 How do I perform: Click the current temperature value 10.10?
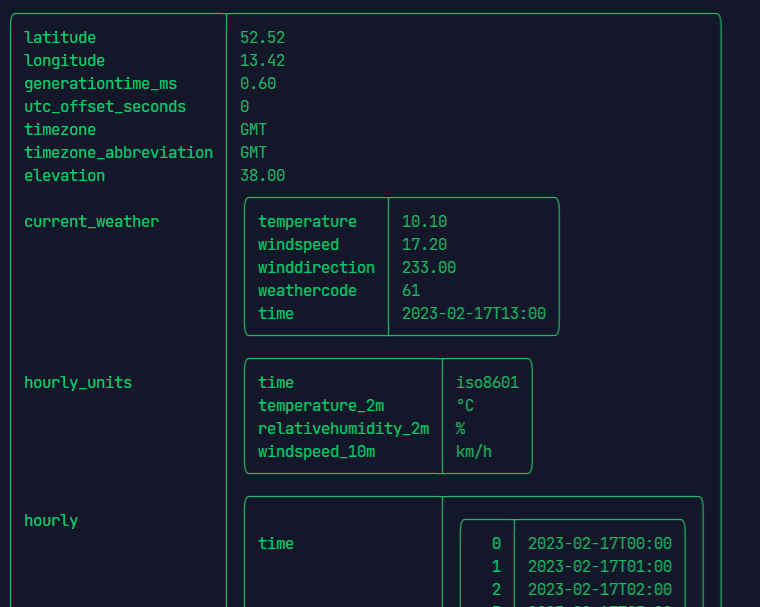click(424, 222)
